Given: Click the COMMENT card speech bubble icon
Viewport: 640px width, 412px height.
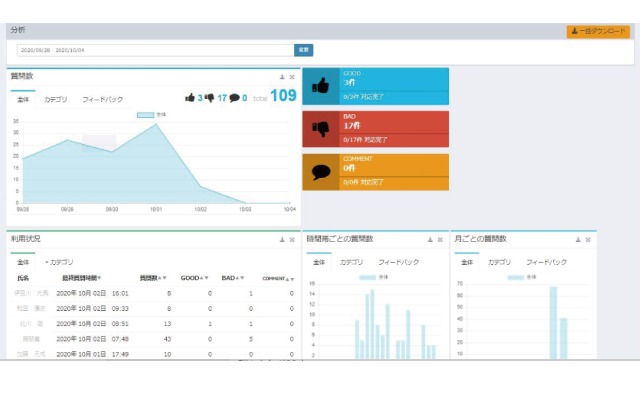Looking at the screenshot, I should point(321,172).
